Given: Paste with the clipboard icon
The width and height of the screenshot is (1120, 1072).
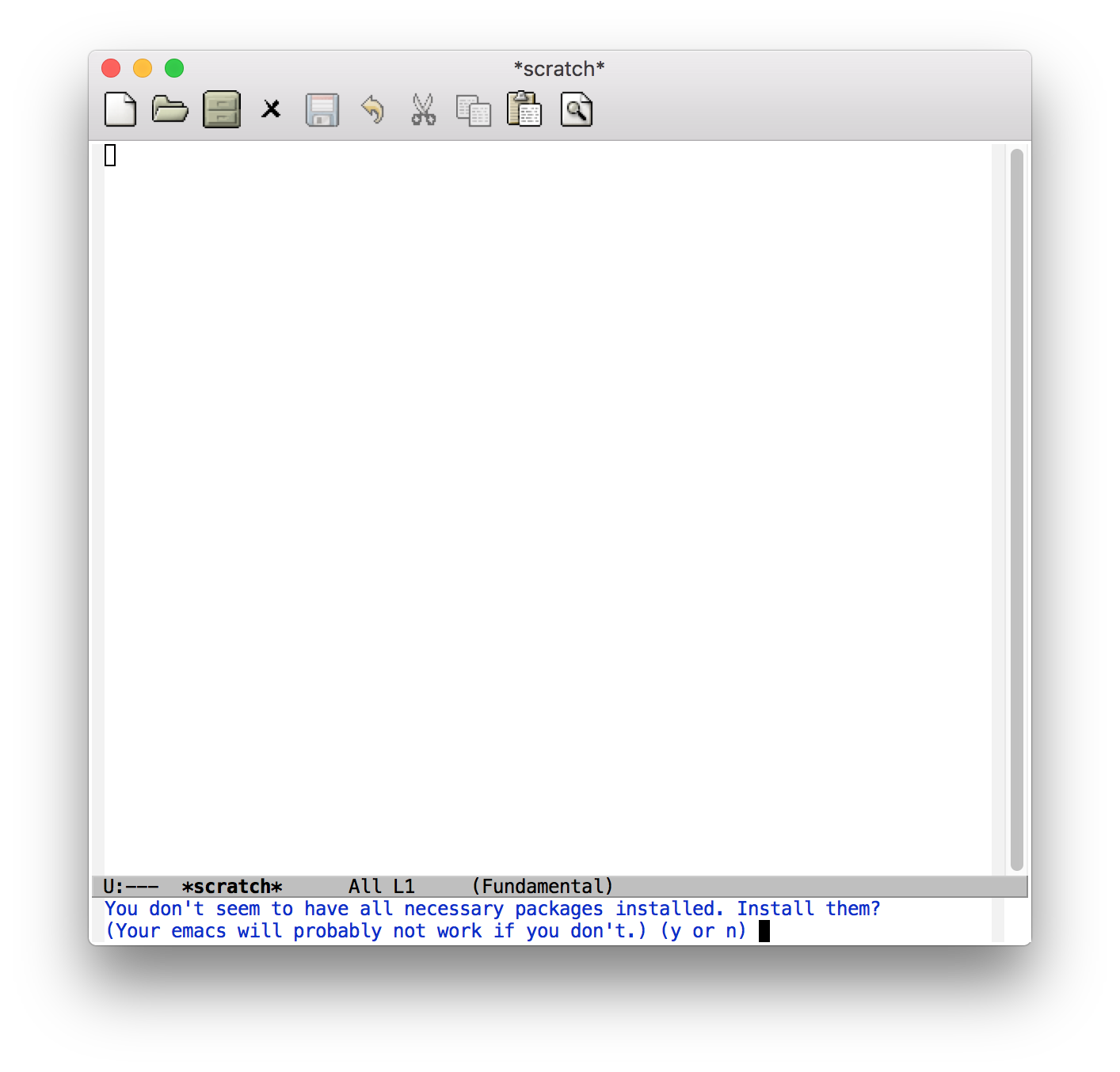Looking at the screenshot, I should tap(524, 109).
